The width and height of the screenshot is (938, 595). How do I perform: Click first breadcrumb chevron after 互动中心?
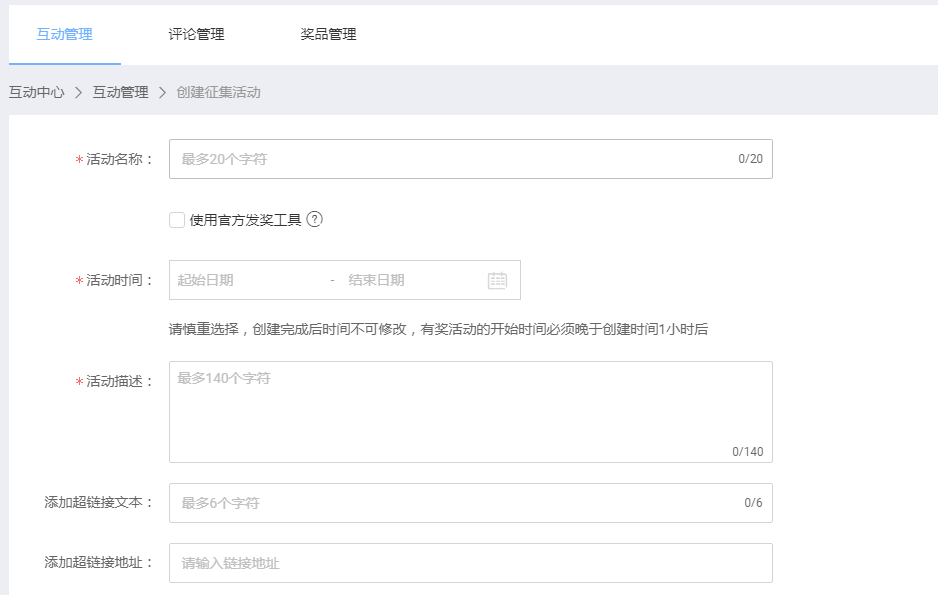pyautogui.click(x=79, y=92)
